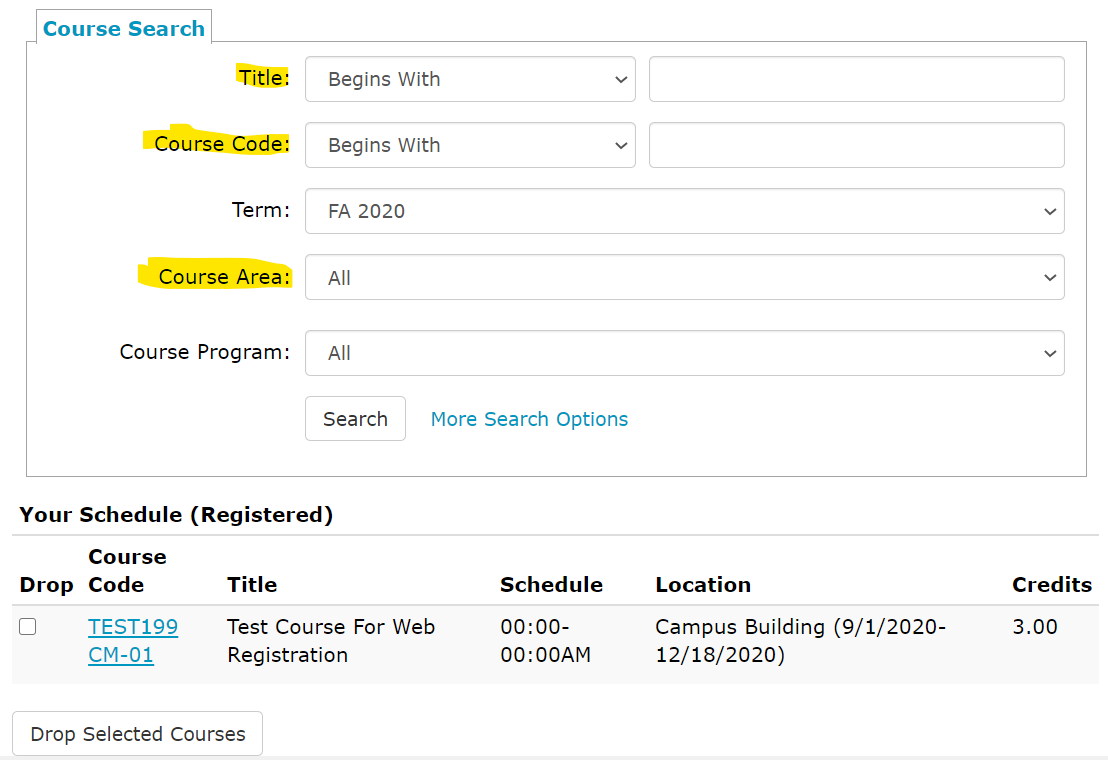This screenshot has height=760, width=1108.
Task: Click the Course Code field label
Action: coord(221,144)
